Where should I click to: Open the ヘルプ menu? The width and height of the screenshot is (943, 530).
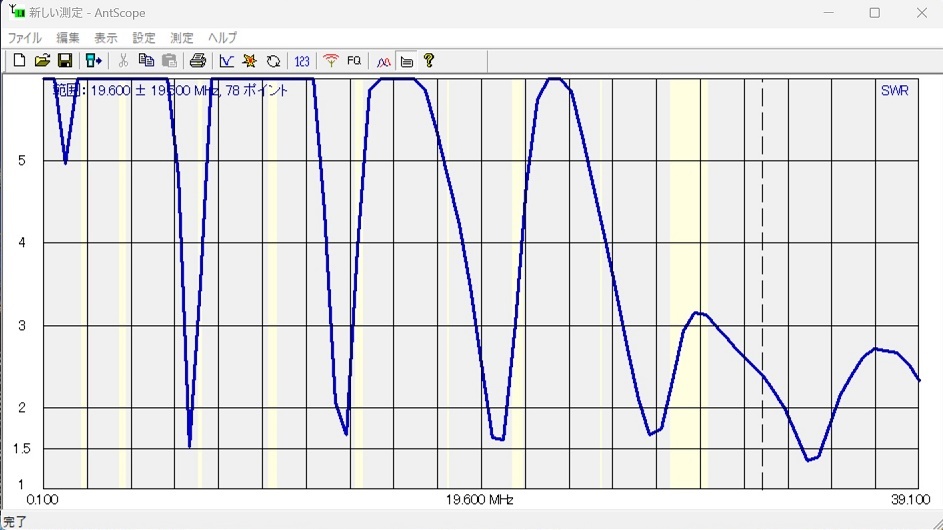coord(222,38)
